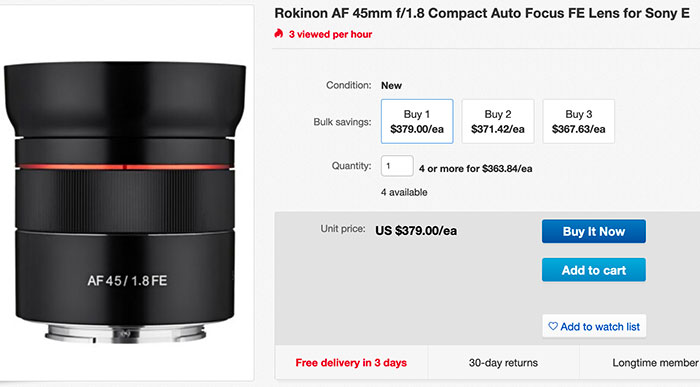Click the Free delivery in 3 days text
Screen dimensions: 700x387
tap(351, 362)
